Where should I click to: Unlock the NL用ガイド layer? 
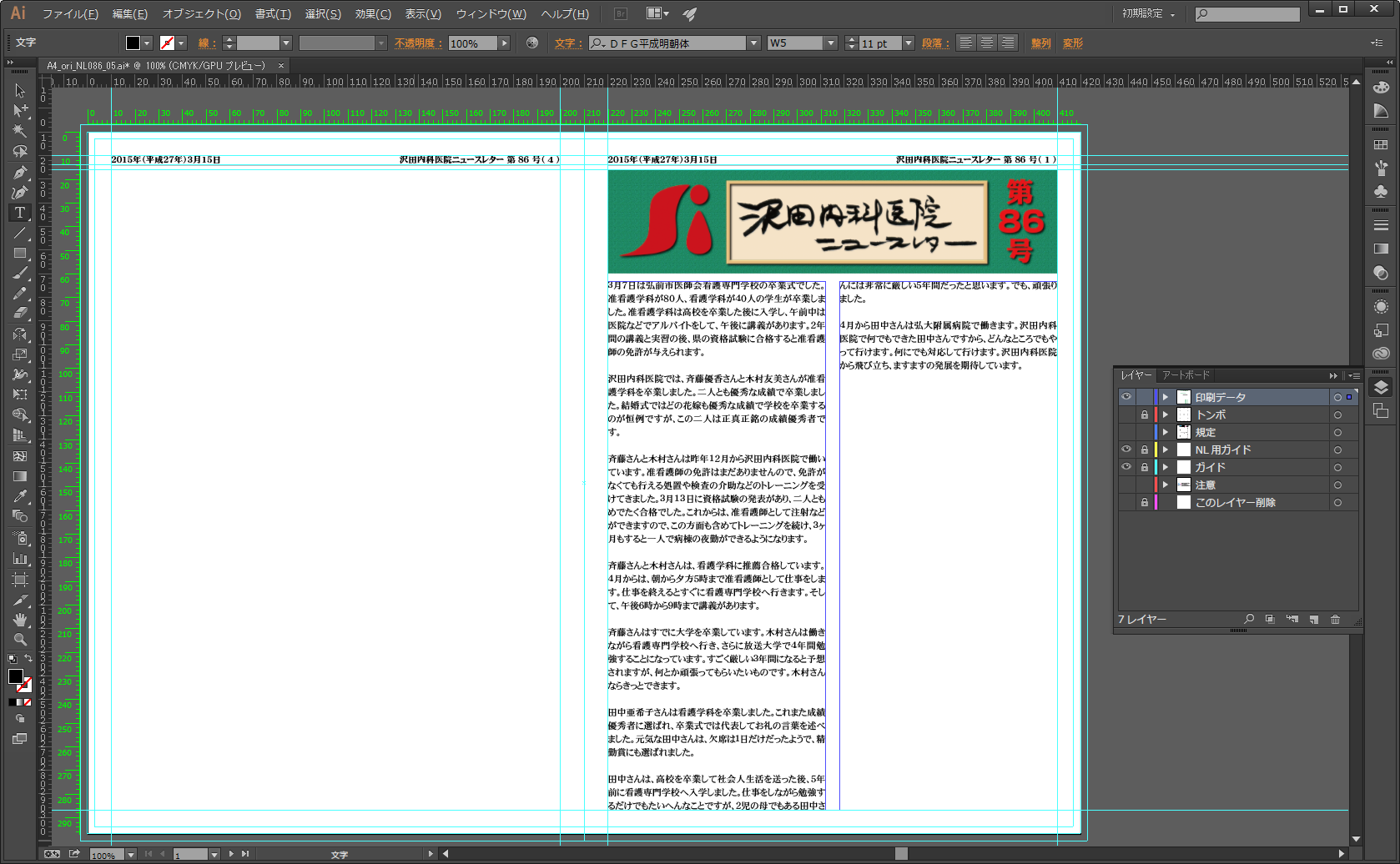pyautogui.click(x=1145, y=450)
